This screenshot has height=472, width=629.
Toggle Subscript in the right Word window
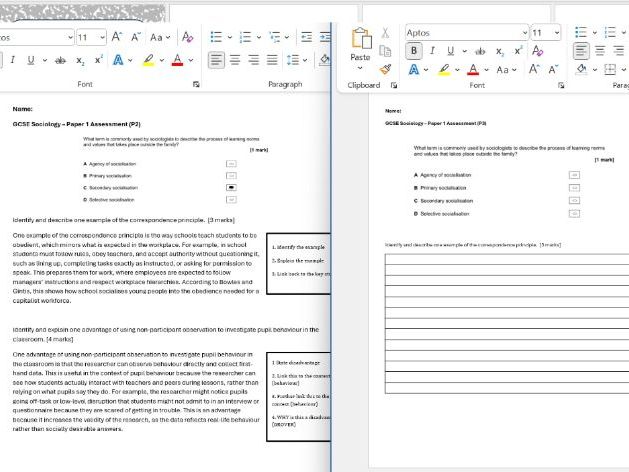point(500,51)
